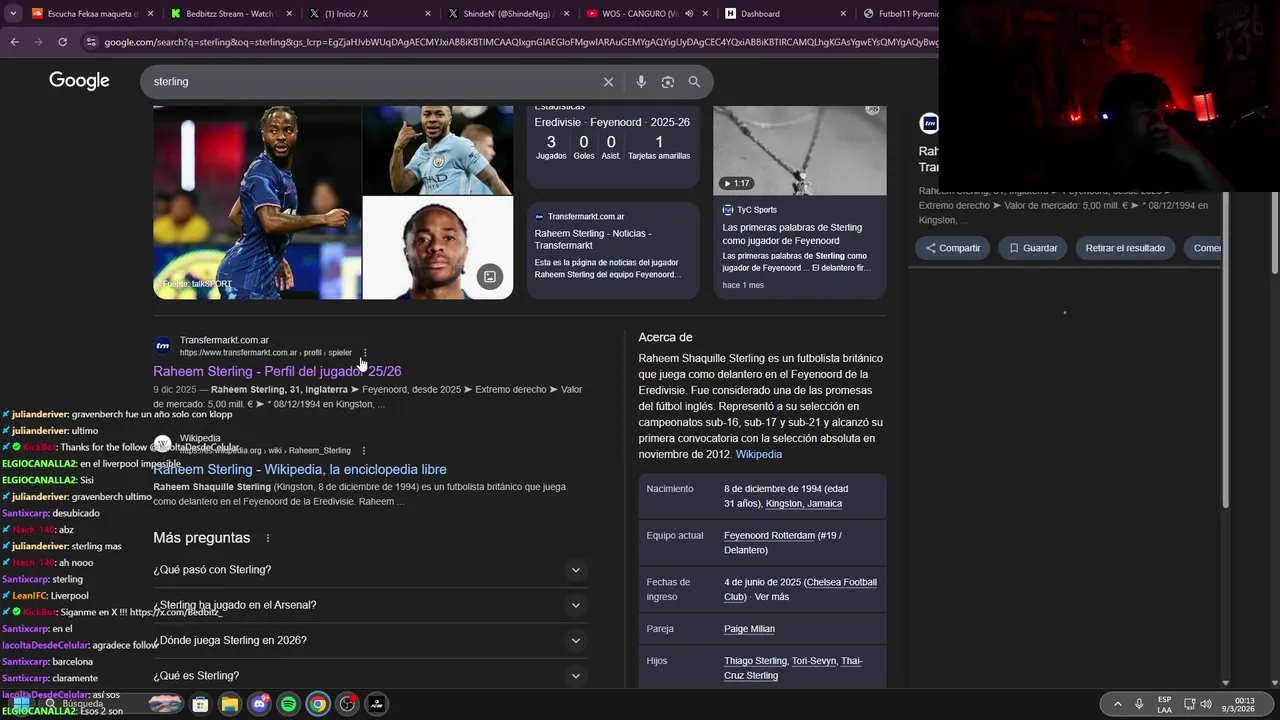Go back with the browser back arrow
Viewport: 1280px width, 720px height.
pyautogui.click(x=14, y=42)
